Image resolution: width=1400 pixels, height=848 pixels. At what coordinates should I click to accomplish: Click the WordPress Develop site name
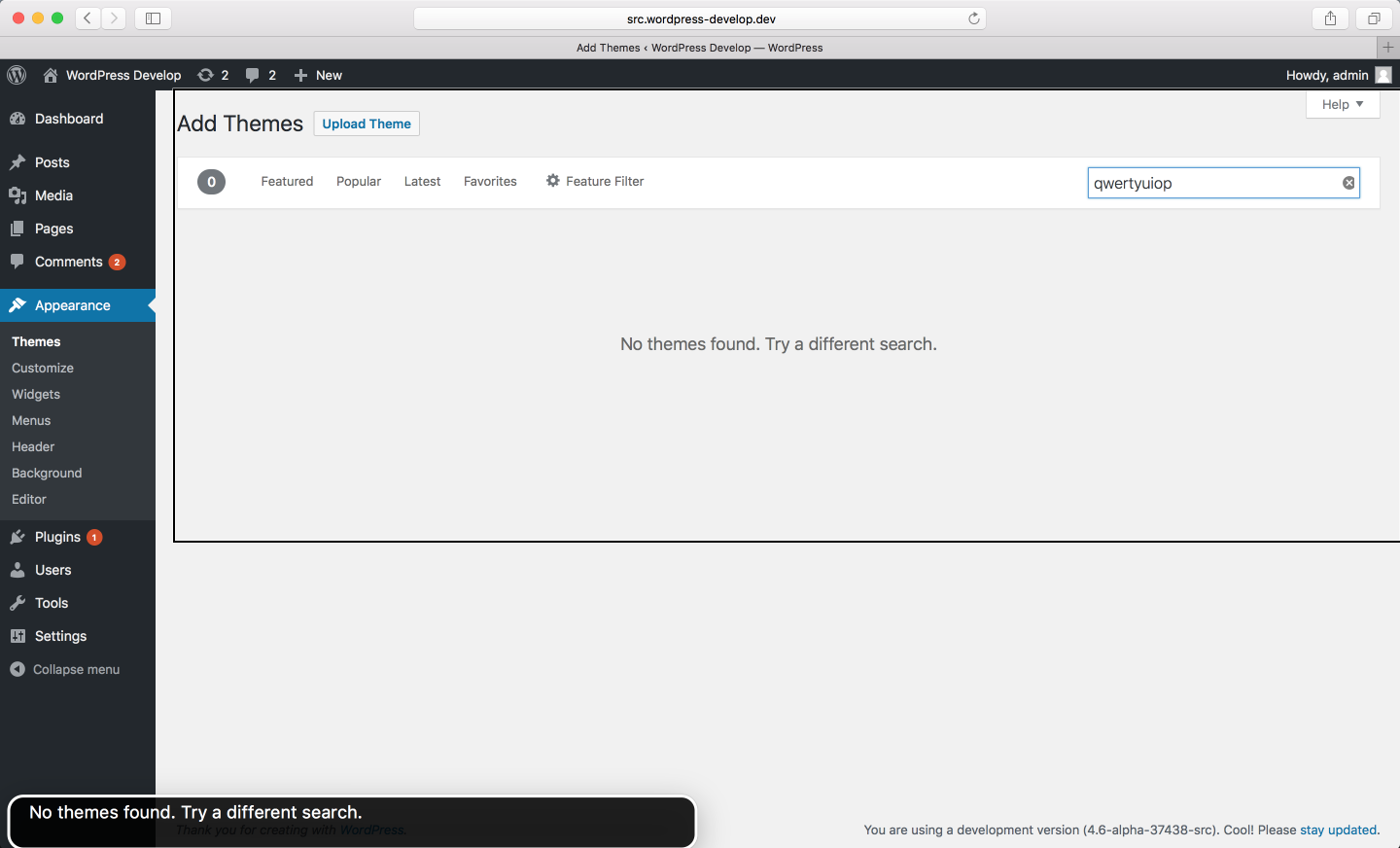tap(123, 75)
